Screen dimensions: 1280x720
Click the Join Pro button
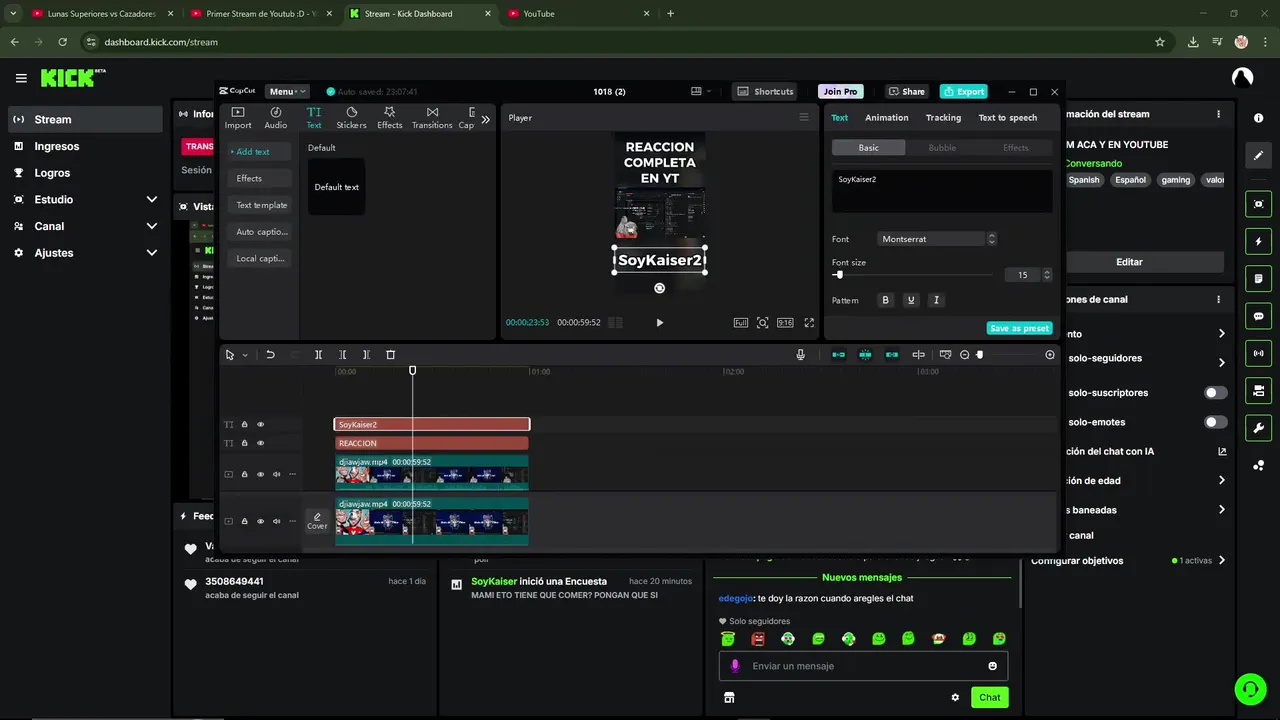click(x=840, y=91)
